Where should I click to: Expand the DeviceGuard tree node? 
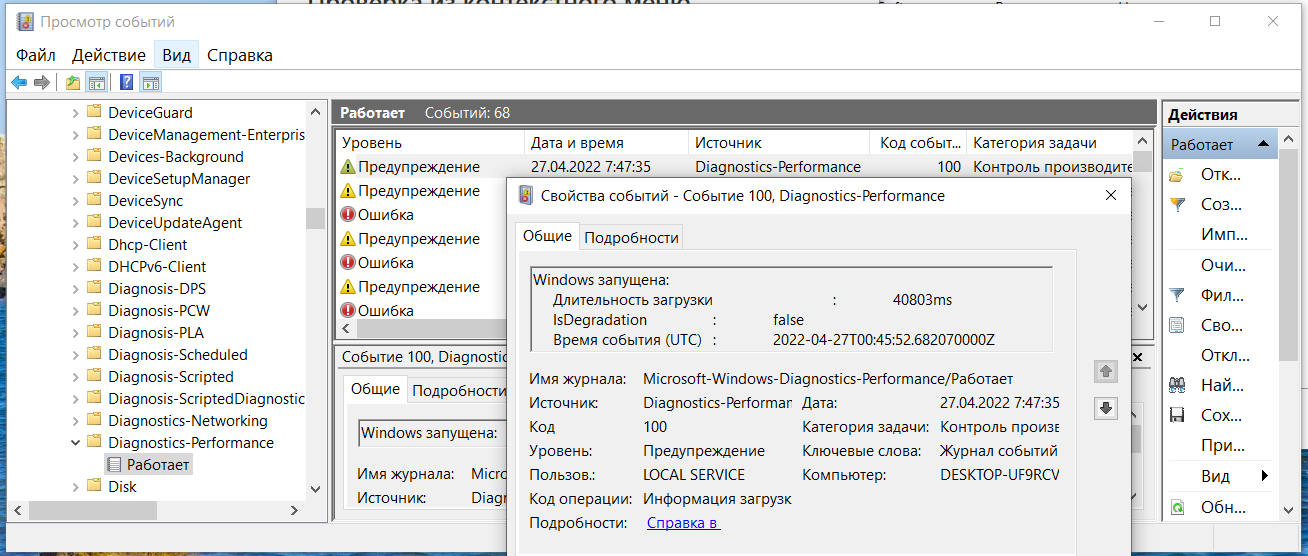point(75,113)
